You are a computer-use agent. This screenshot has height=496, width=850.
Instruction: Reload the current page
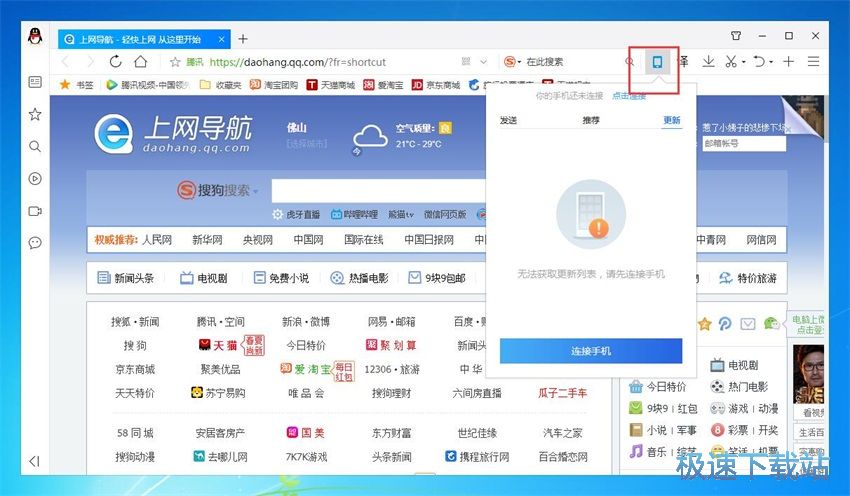coord(115,62)
